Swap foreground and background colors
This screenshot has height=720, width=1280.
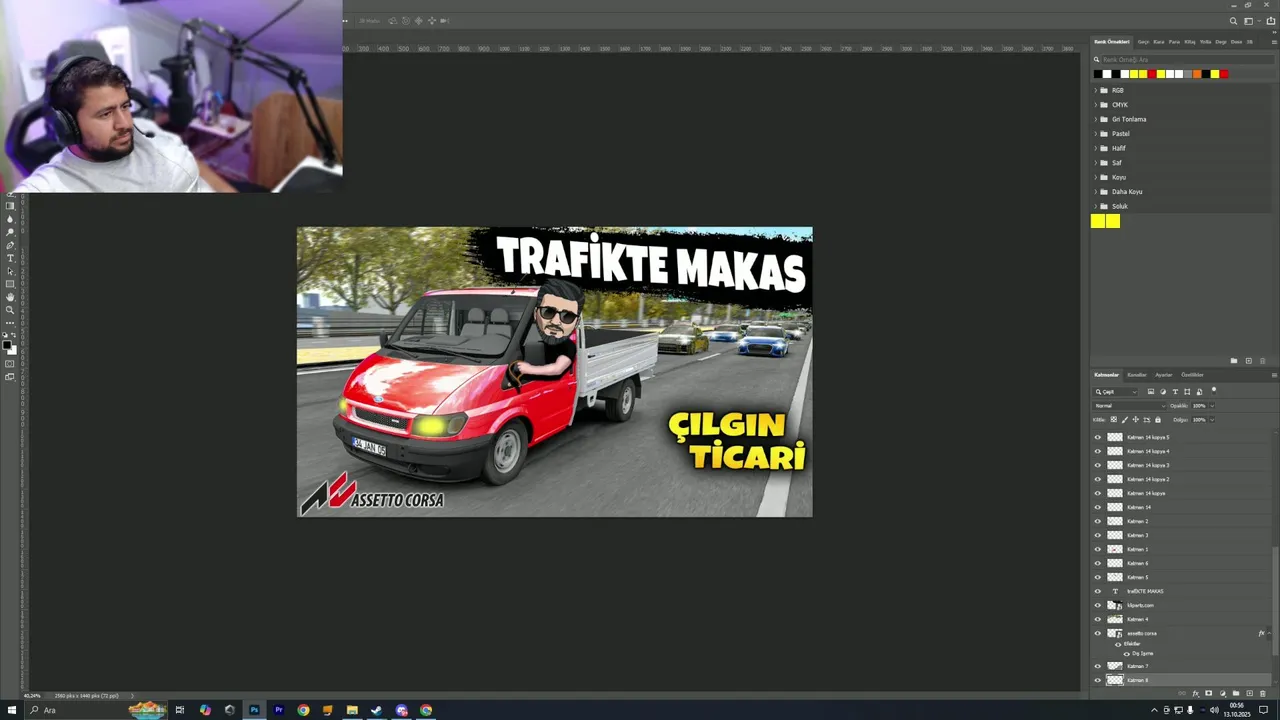13,335
